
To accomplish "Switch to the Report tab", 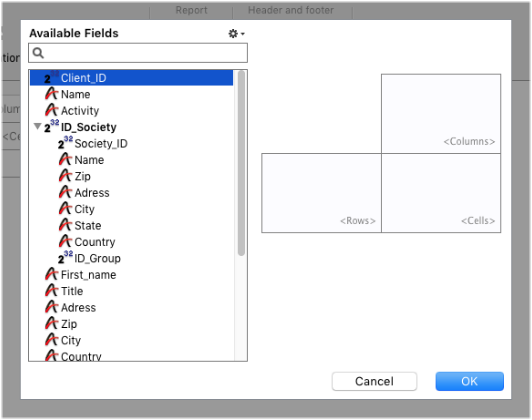I will click(191, 10).
